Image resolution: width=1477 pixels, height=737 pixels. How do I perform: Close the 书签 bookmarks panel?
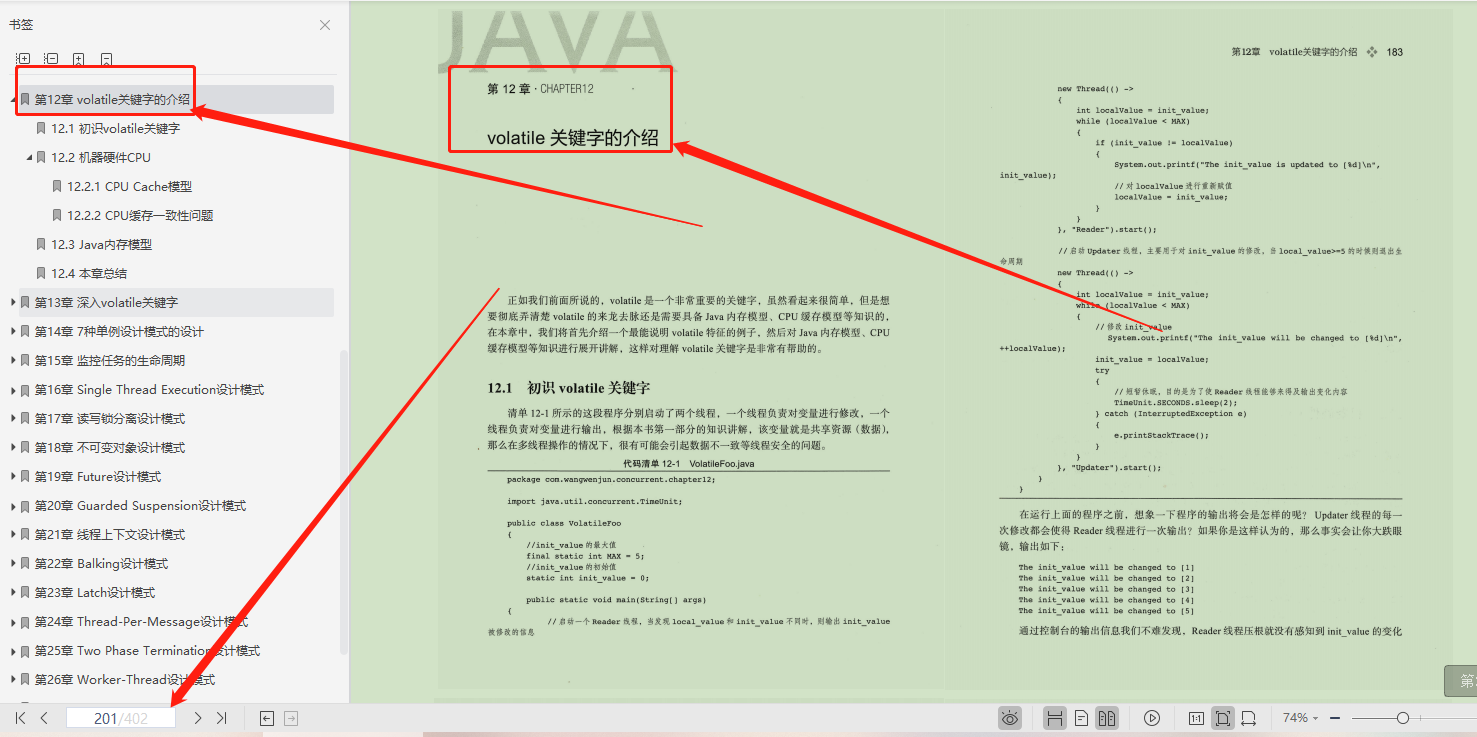pos(325,25)
